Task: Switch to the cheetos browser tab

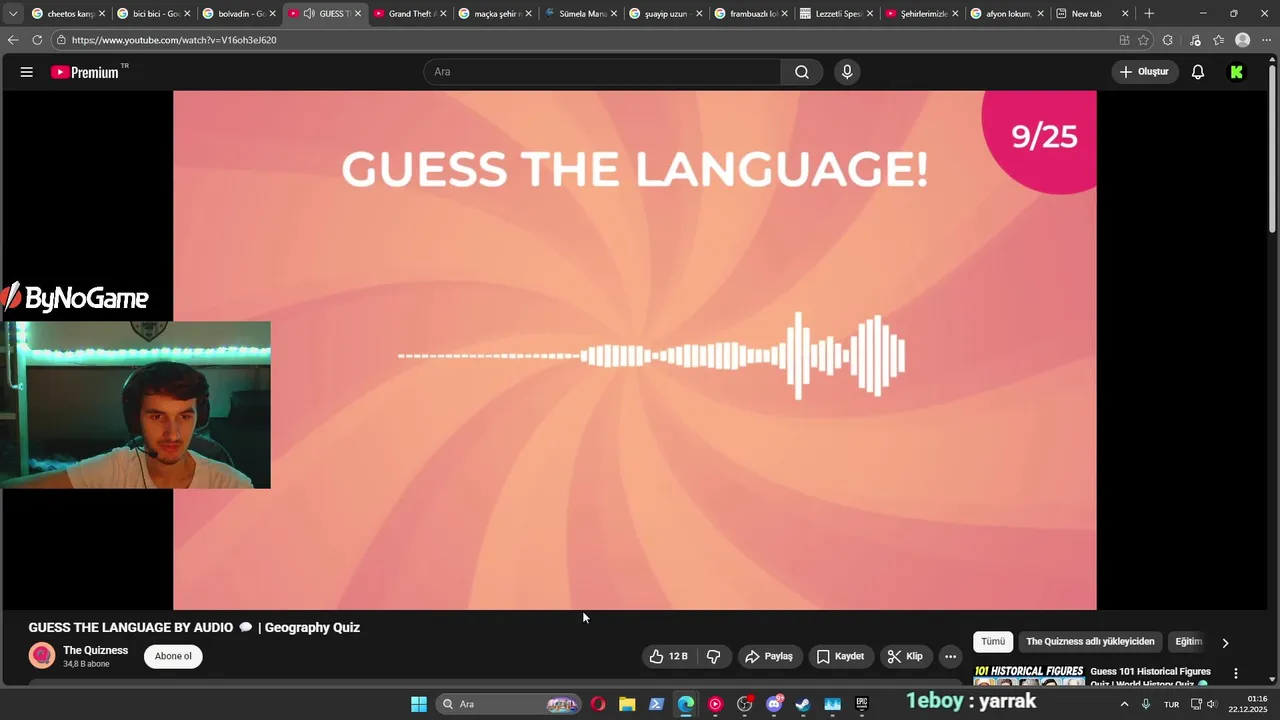Action: 66,14
